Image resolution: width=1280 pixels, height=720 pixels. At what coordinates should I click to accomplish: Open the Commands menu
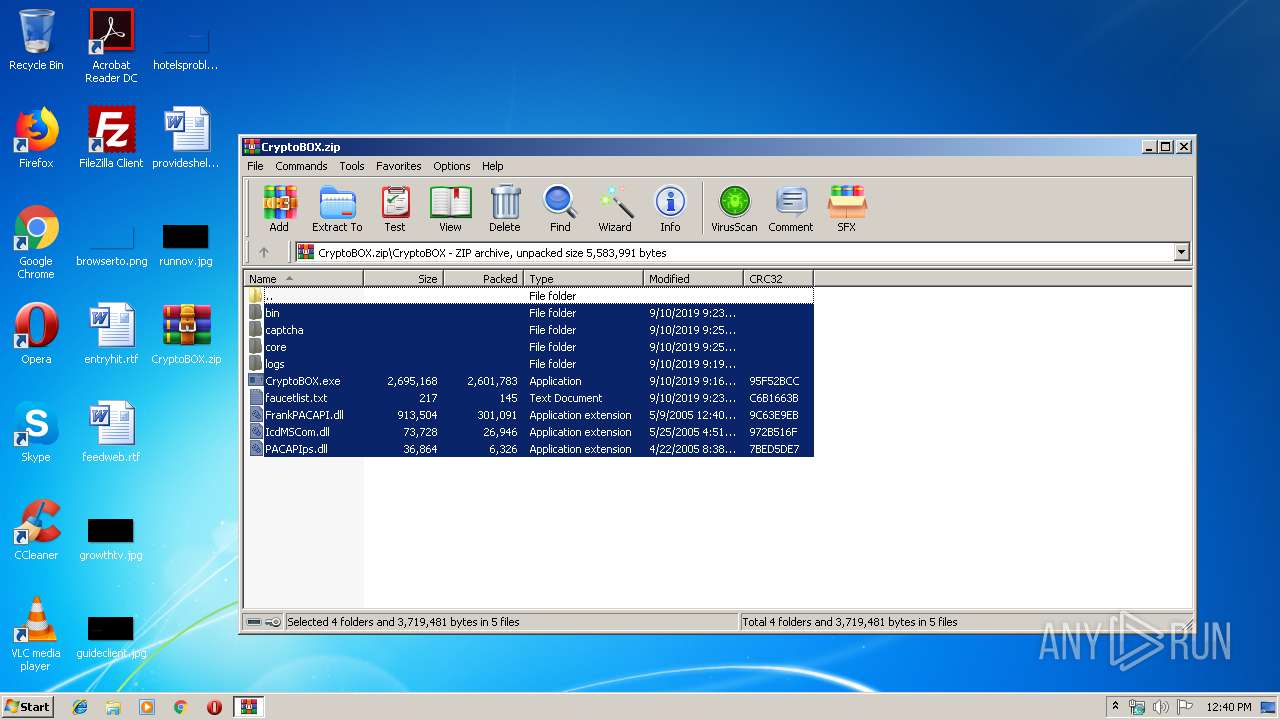pos(301,166)
